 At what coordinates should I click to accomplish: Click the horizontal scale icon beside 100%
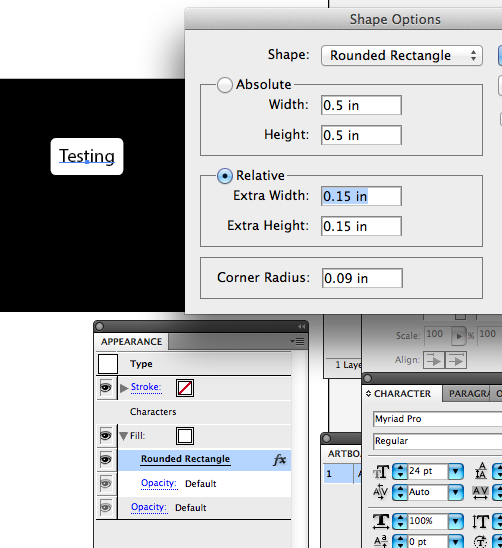click(381, 521)
